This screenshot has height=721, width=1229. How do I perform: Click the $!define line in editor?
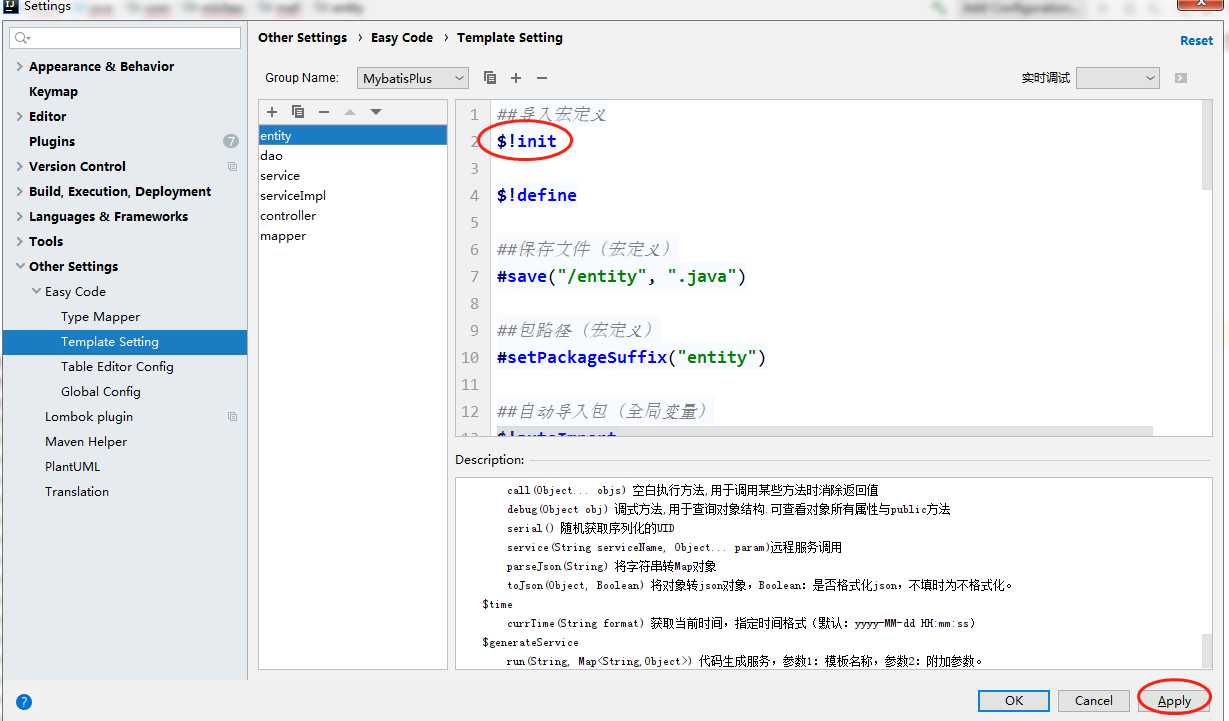tap(537, 195)
